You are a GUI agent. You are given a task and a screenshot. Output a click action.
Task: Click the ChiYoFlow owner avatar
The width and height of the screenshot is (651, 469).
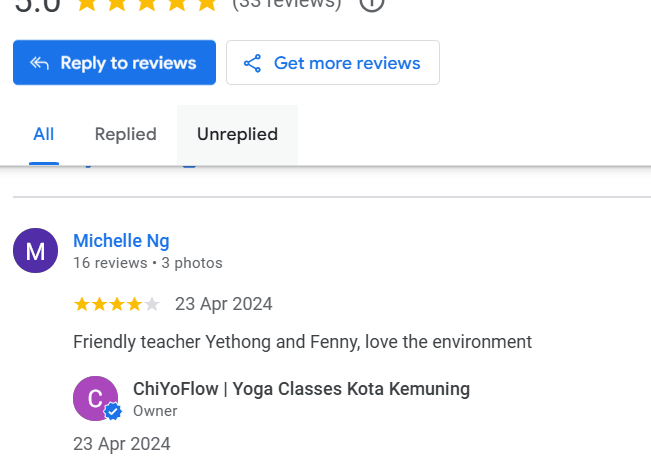[x=95, y=398]
